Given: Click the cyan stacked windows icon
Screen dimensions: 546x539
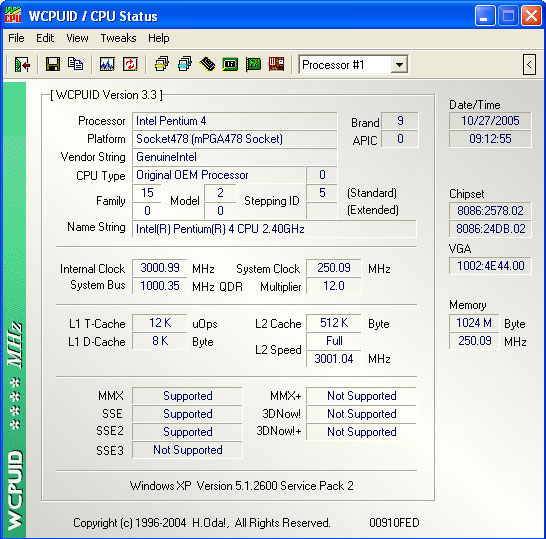Looking at the screenshot, I should coord(185,64).
